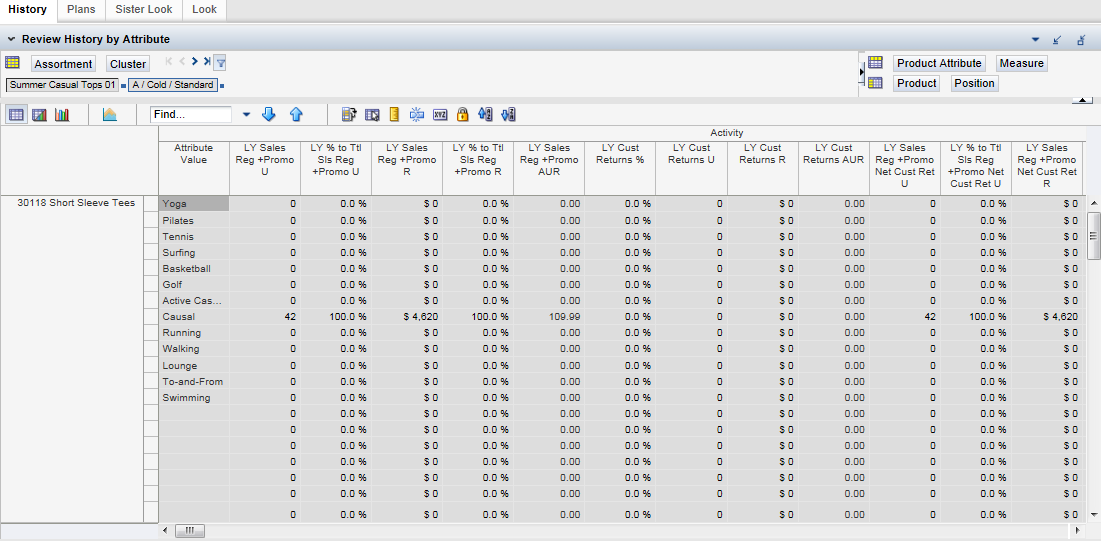Toggle the combined grid and chart view
This screenshot has width=1101, height=543.
(39, 115)
